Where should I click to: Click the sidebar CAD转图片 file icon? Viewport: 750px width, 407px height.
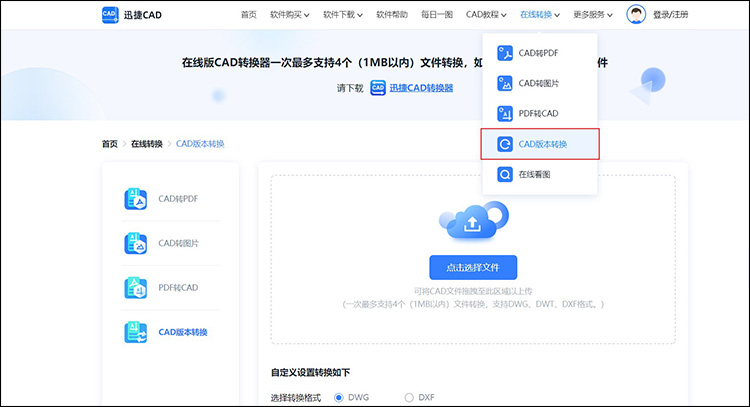136,243
